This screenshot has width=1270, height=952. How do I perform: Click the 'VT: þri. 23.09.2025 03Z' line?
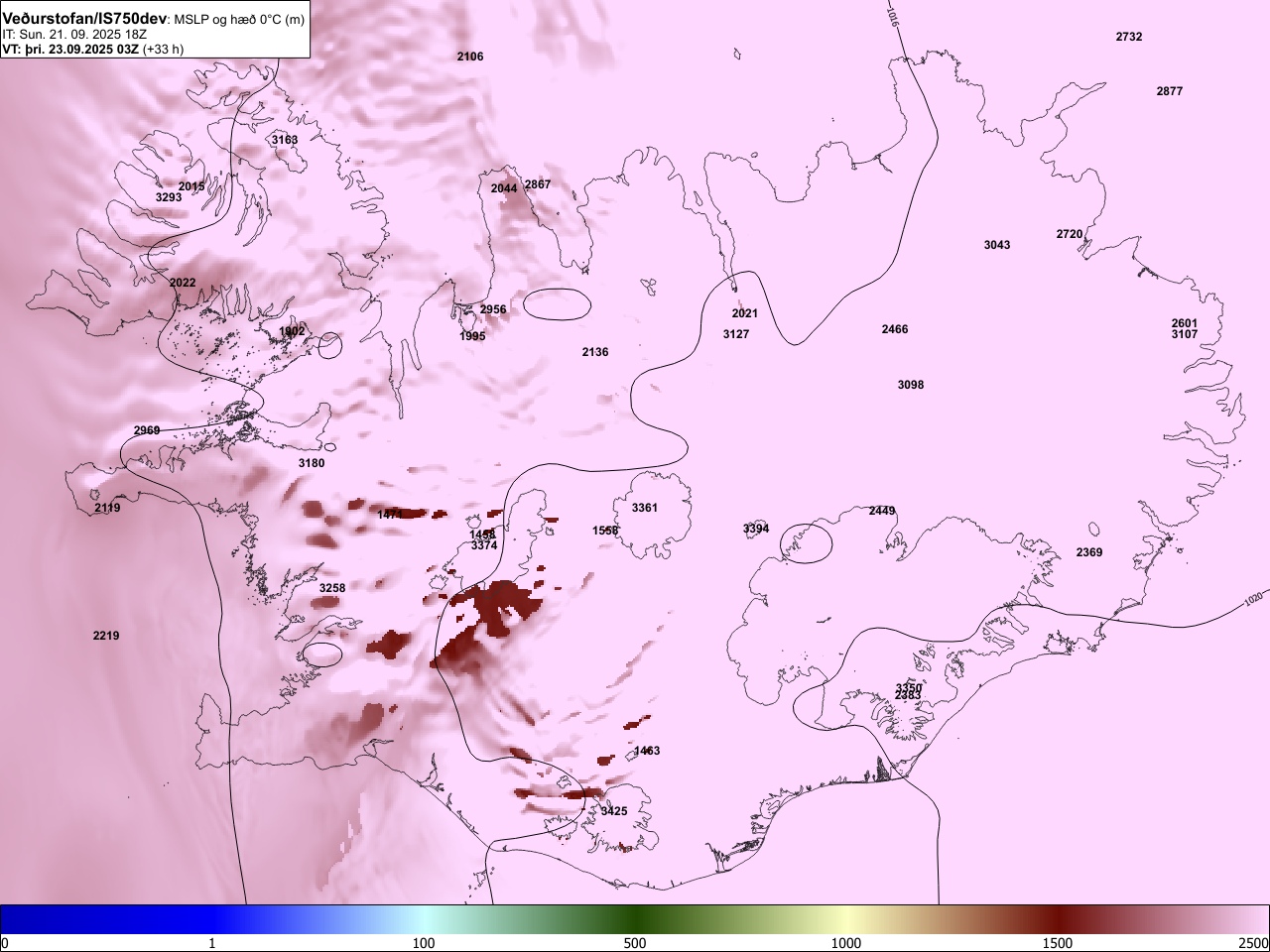click(70, 49)
